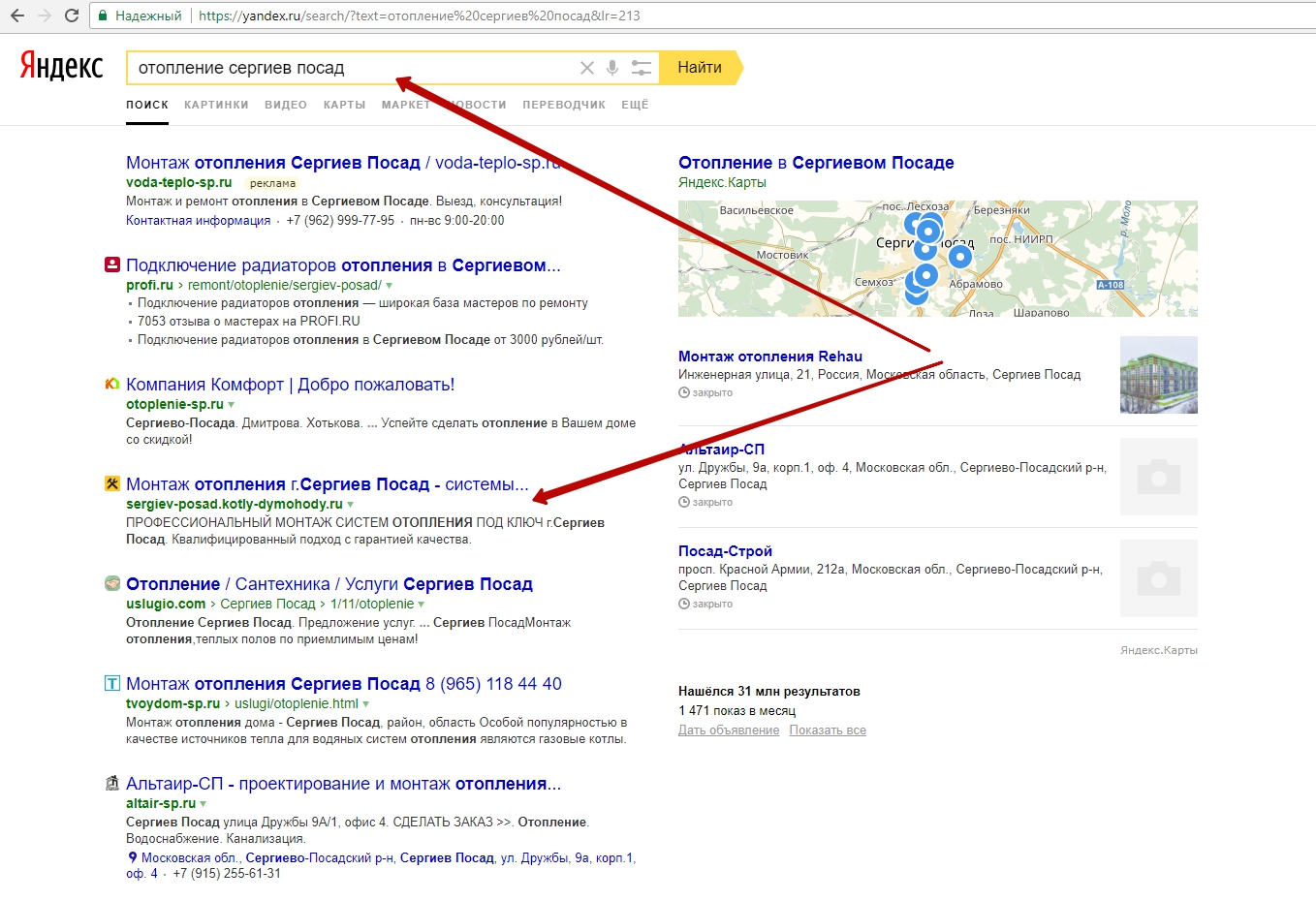Click the green voda-teplo-sp.ru URL
The width and height of the screenshot is (1316, 901).
point(178,182)
